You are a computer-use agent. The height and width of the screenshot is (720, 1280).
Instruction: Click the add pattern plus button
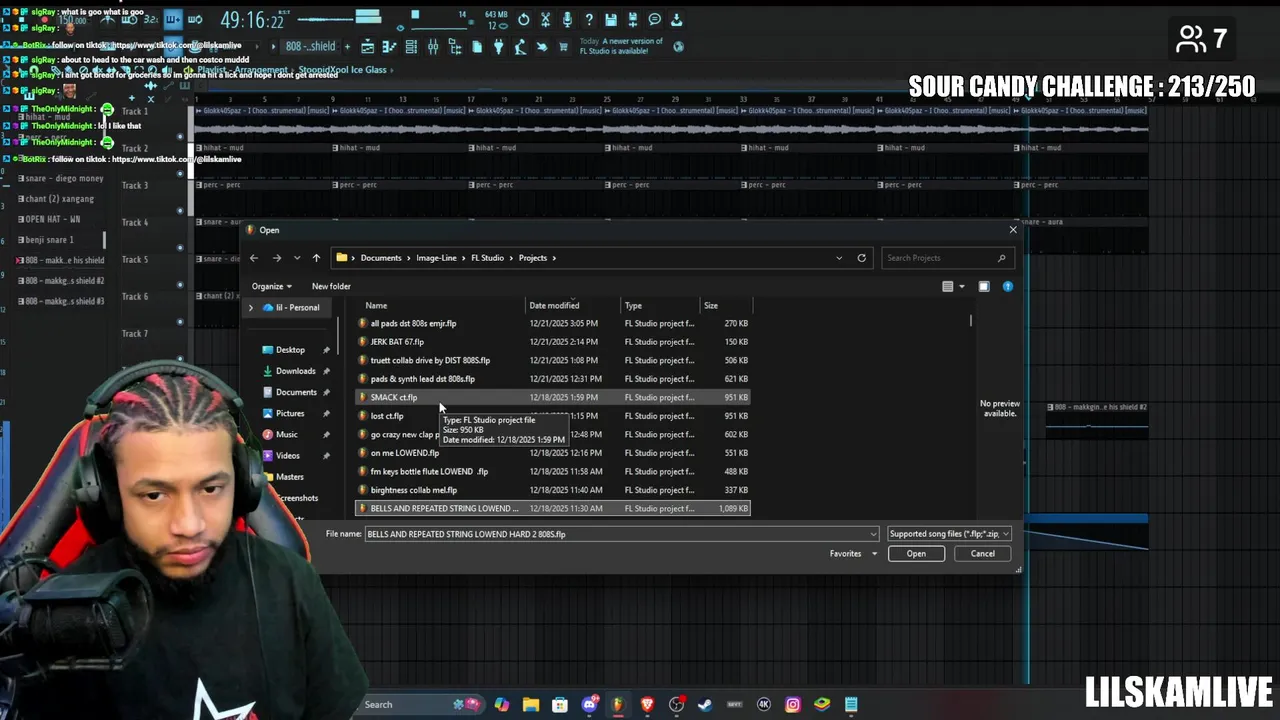(x=347, y=47)
